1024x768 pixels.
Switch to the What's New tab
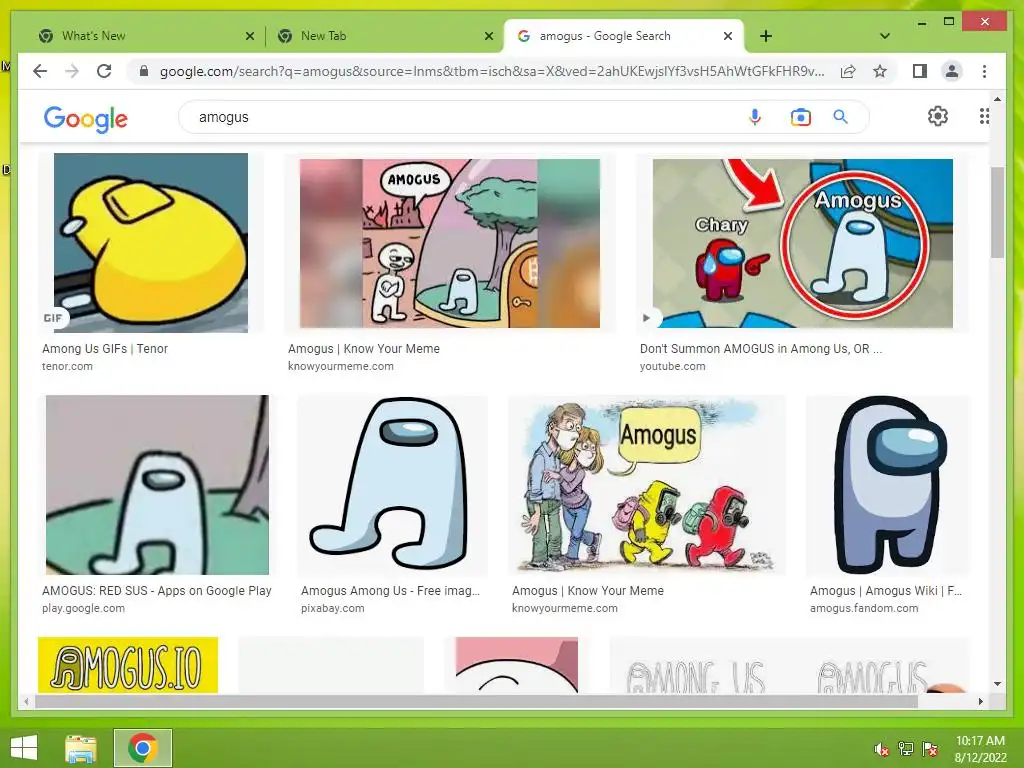[x=144, y=36]
